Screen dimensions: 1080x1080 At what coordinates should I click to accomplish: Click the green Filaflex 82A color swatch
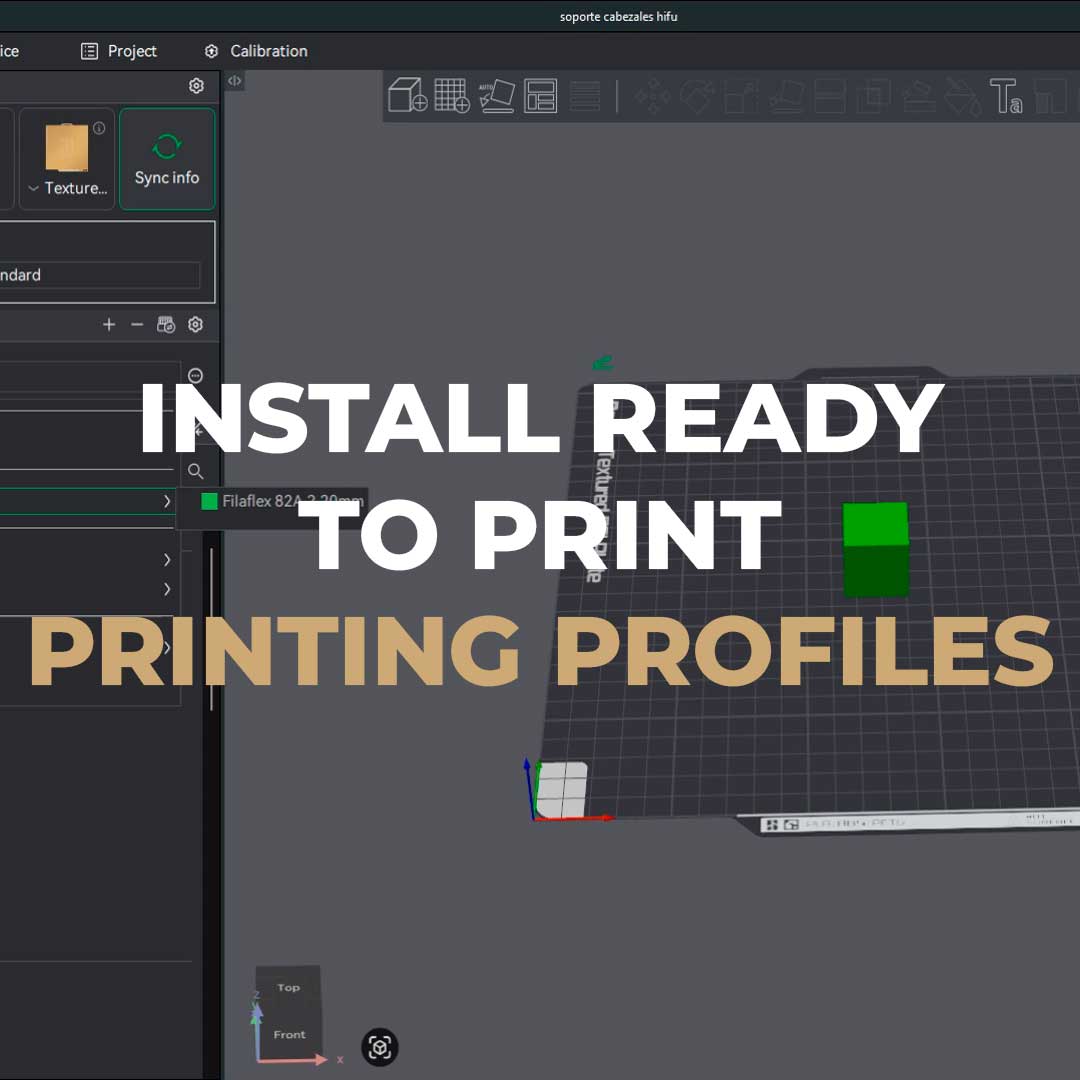click(209, 501)
